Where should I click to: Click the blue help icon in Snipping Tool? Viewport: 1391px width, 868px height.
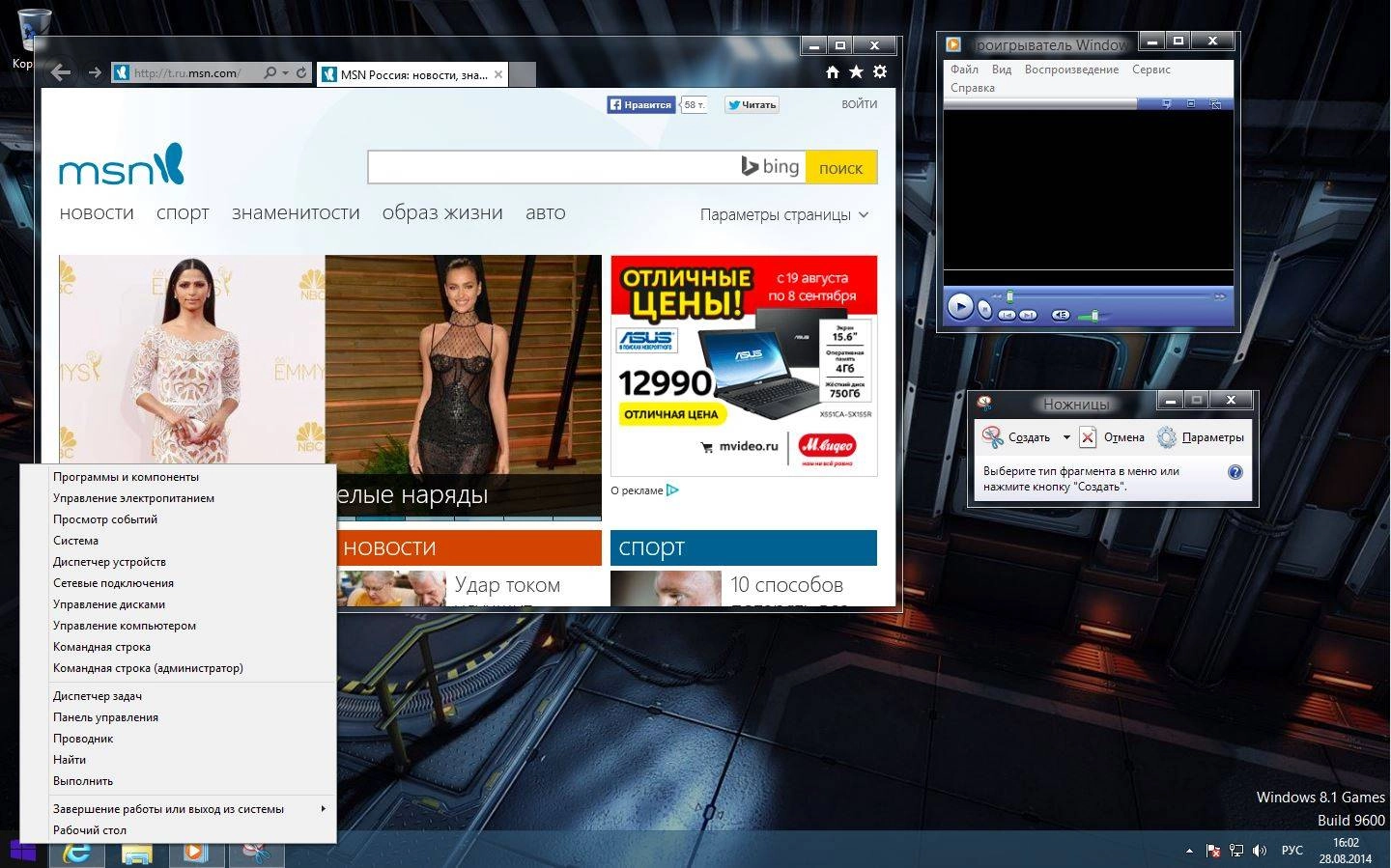[x=1235, y=472]
